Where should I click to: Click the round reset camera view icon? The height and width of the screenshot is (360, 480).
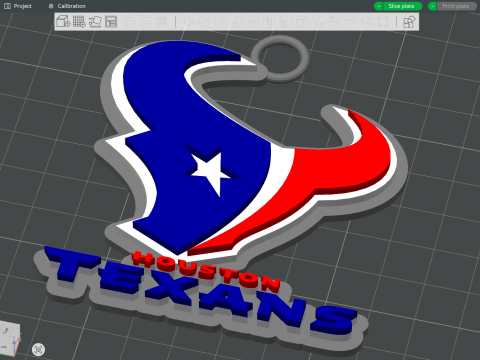point(39,349)
